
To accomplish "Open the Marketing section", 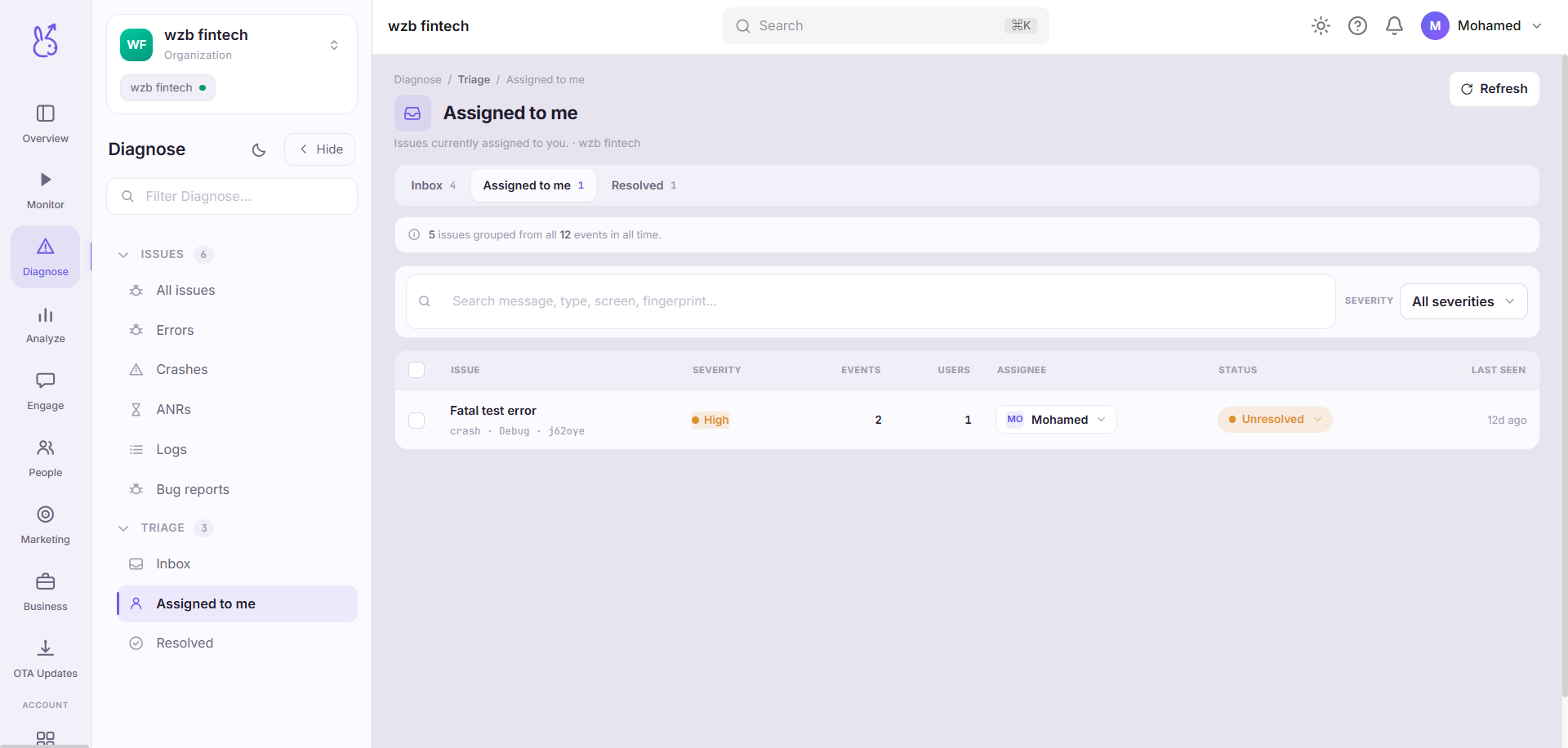I will point(46,525).
